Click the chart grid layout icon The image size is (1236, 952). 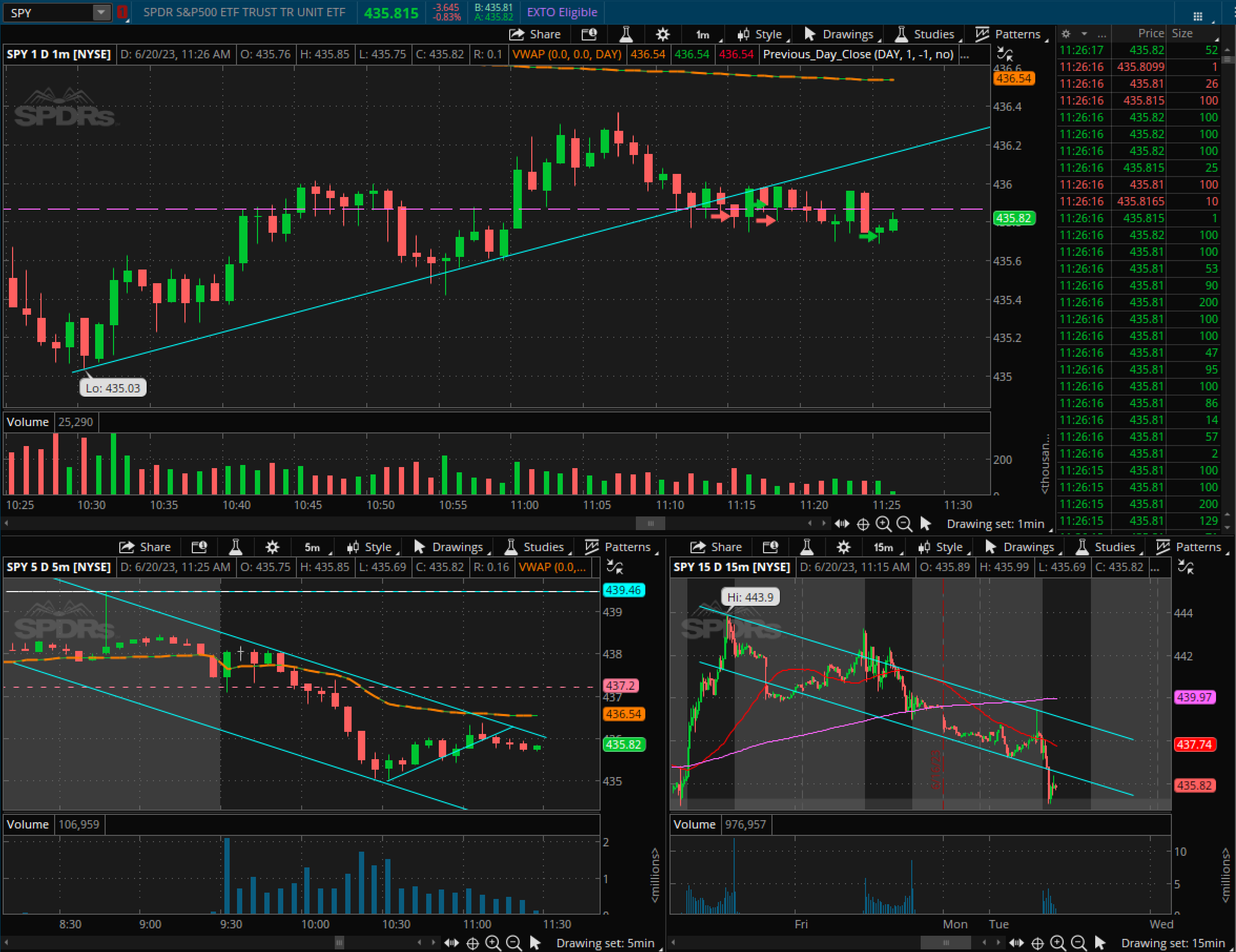pyautogui.click(x=1198, y=16)
